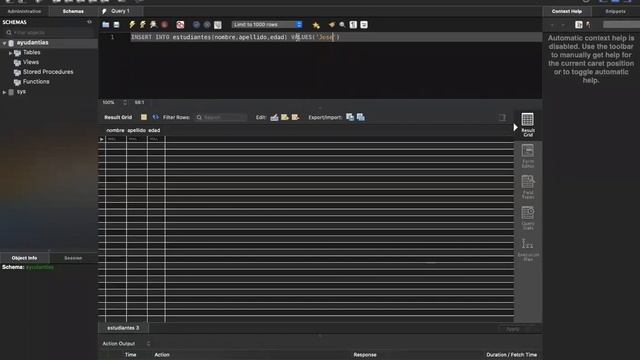Toggle automatic context help icon
The image size is (640, 360).
588,25
